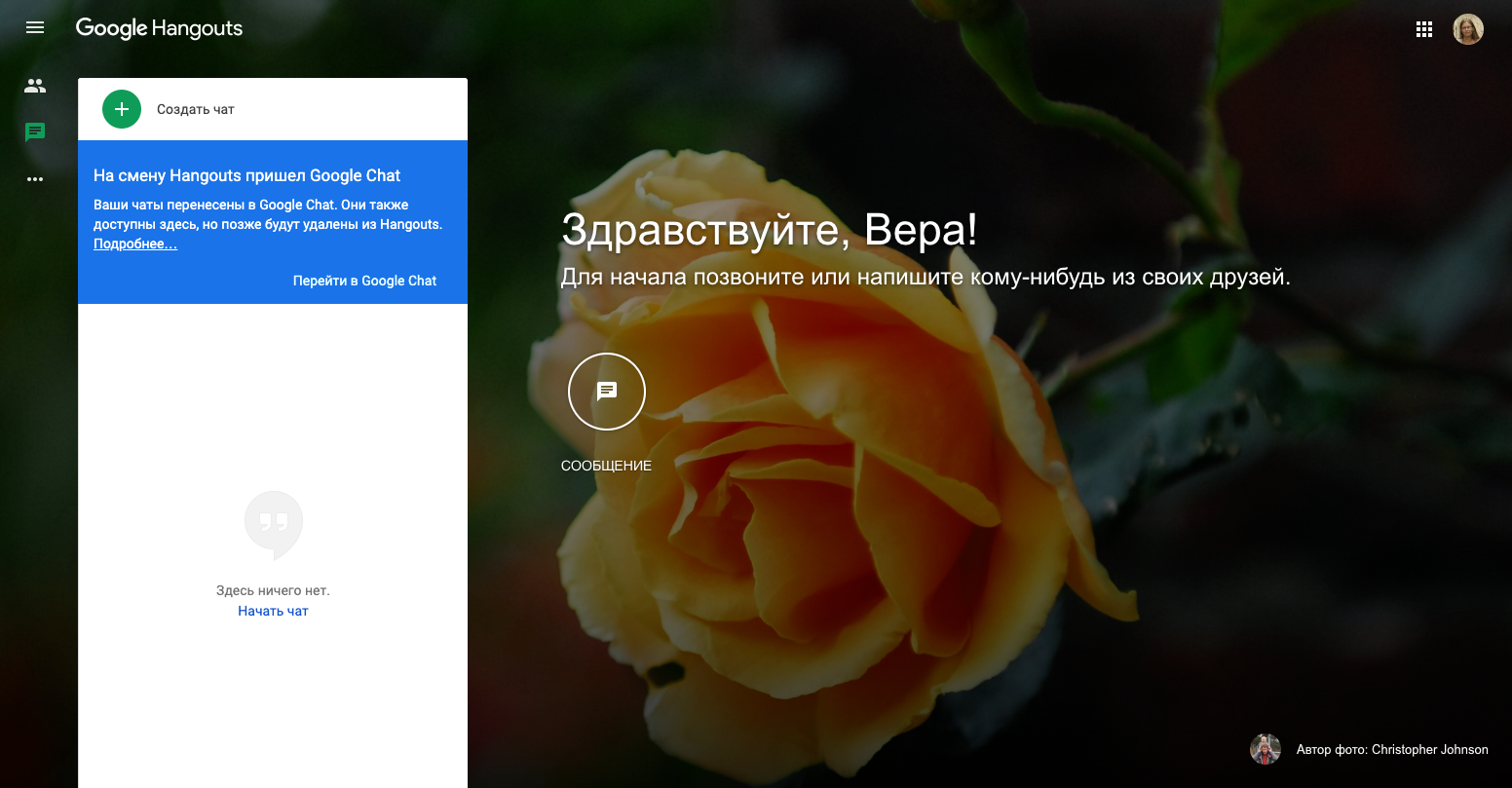Click the circular message icon button
The height and width of the screenshot is (788, 1512).
tap(607, 392)
